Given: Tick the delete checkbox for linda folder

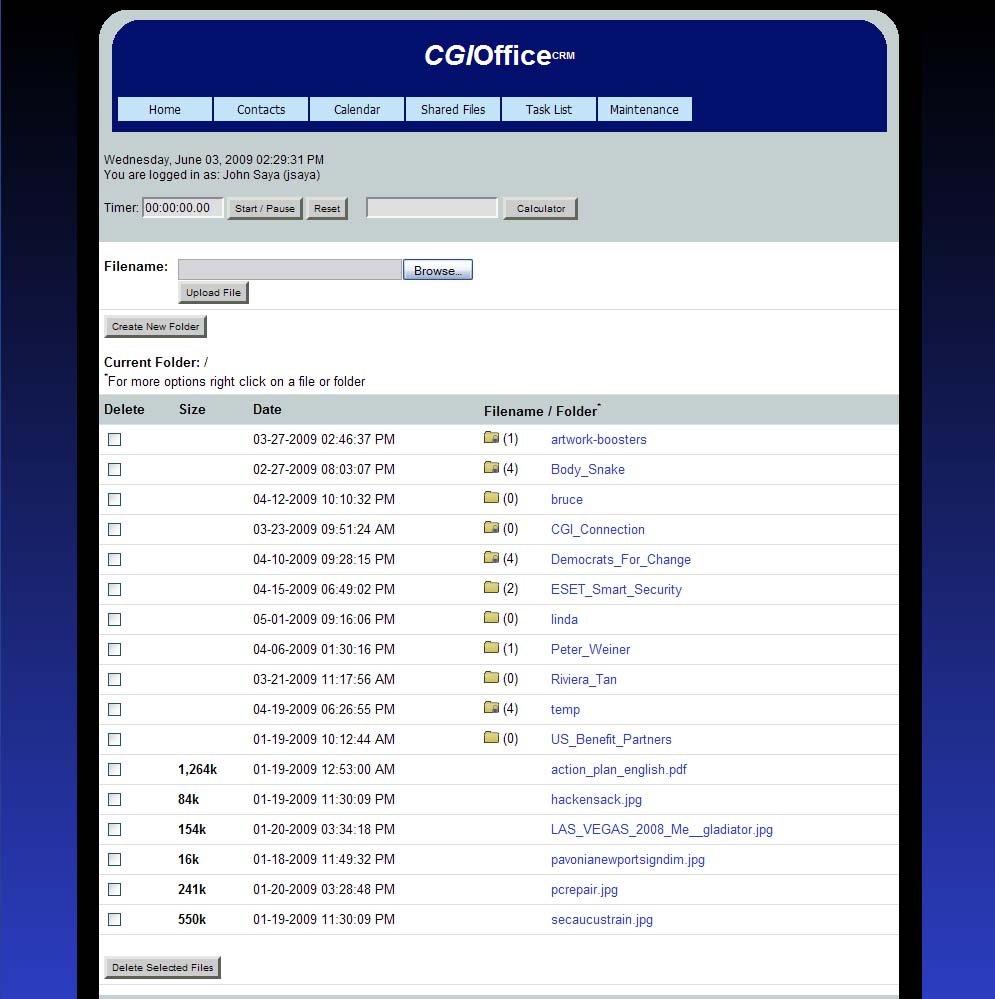Looking at the screenshot, I should tap(115, 619).
